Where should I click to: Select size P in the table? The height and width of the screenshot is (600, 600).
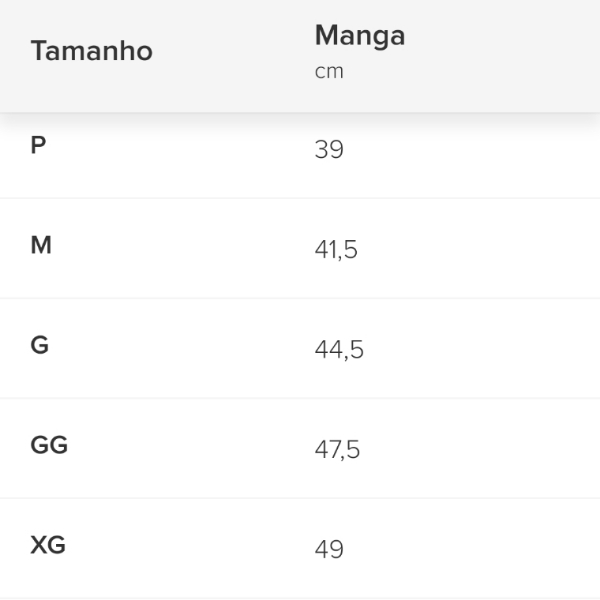(39, 145)
